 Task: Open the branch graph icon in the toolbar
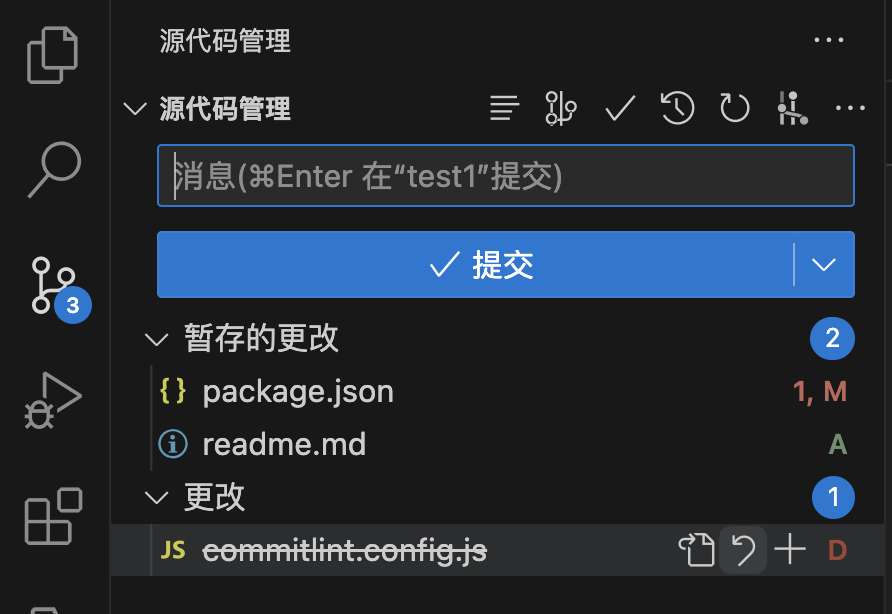tap(561, 108)
